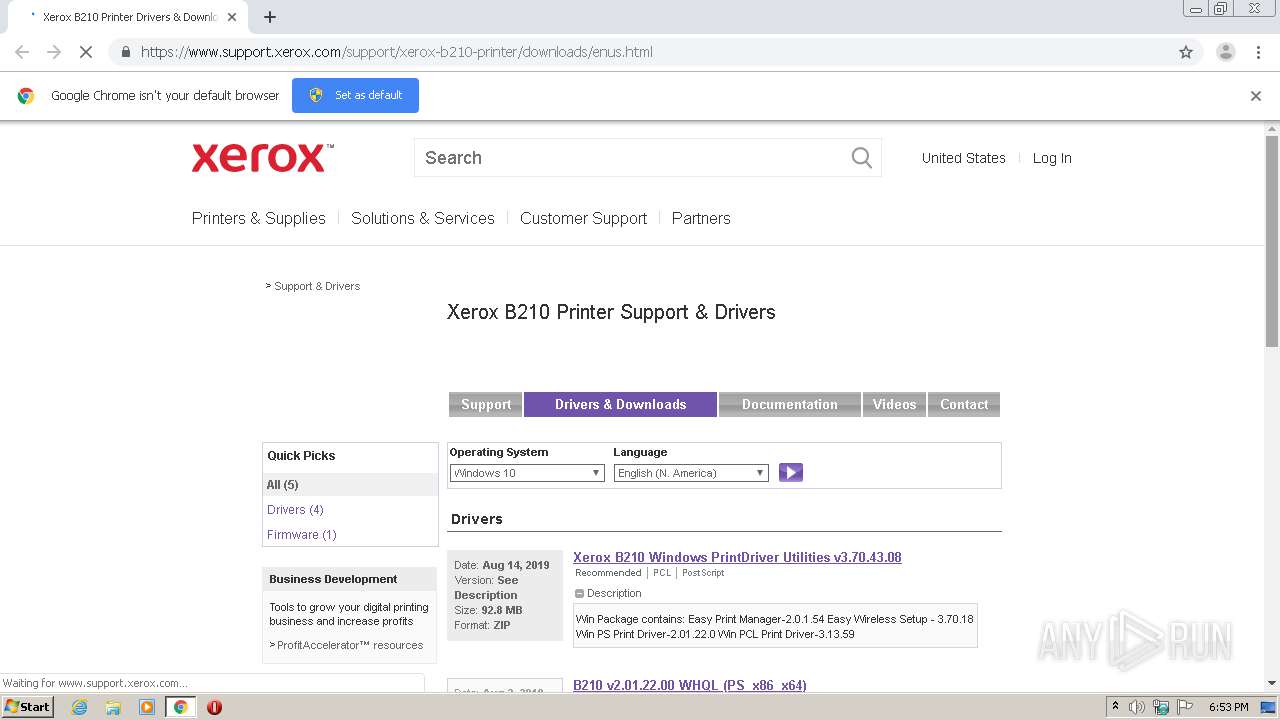Image resolution: width=1280 pixels, height=720 pixels.
Task: Click the action center flag icon
Action: click(x=1183, y=707)
